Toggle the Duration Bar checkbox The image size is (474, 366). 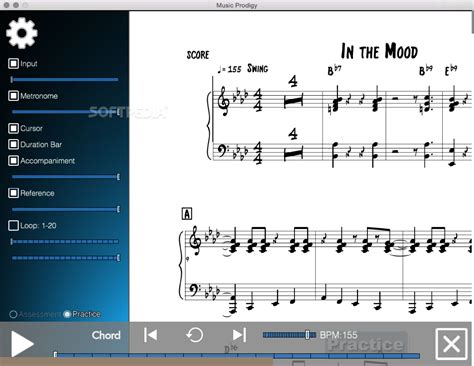pyautogui.click(x=13, y=144)
